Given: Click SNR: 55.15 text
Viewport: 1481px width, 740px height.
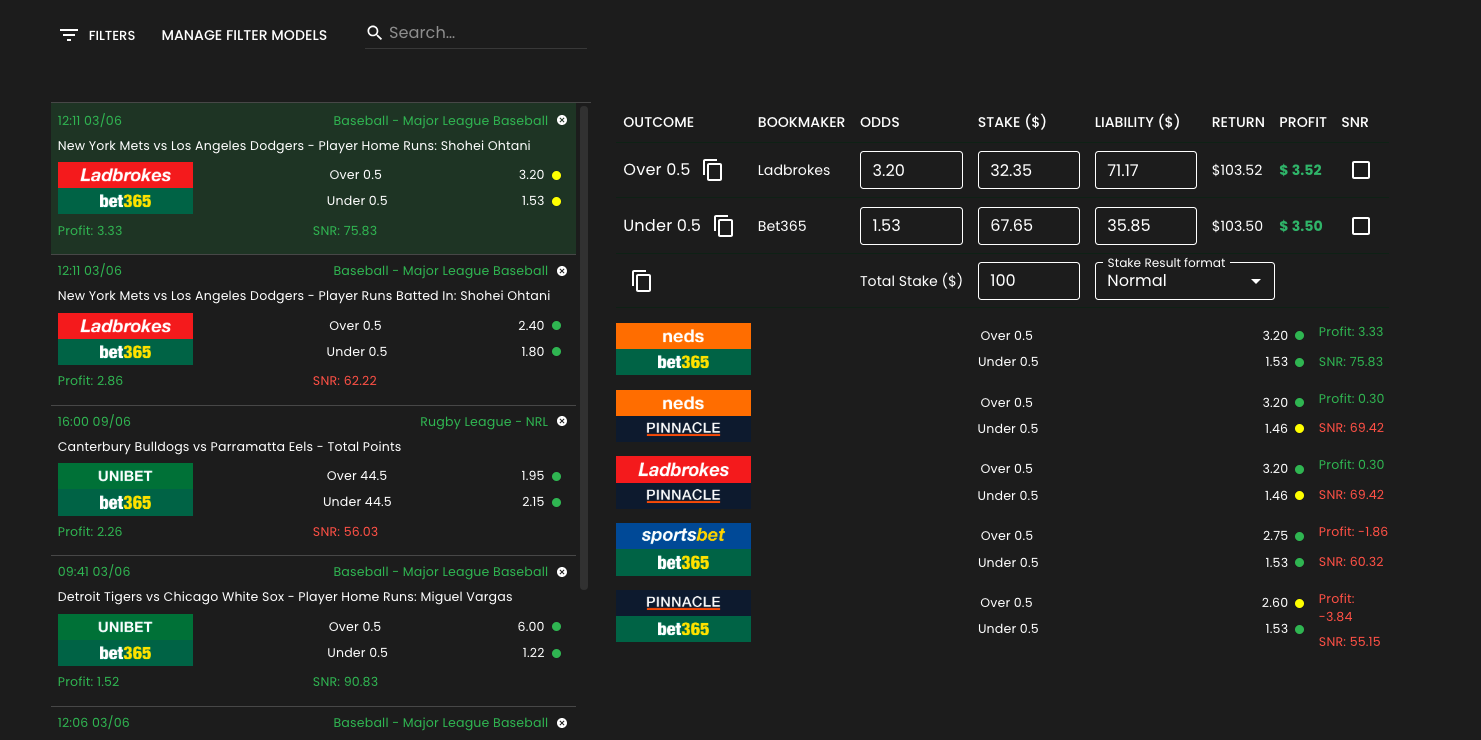Looking at the screenshot, I should (1349, 641).
